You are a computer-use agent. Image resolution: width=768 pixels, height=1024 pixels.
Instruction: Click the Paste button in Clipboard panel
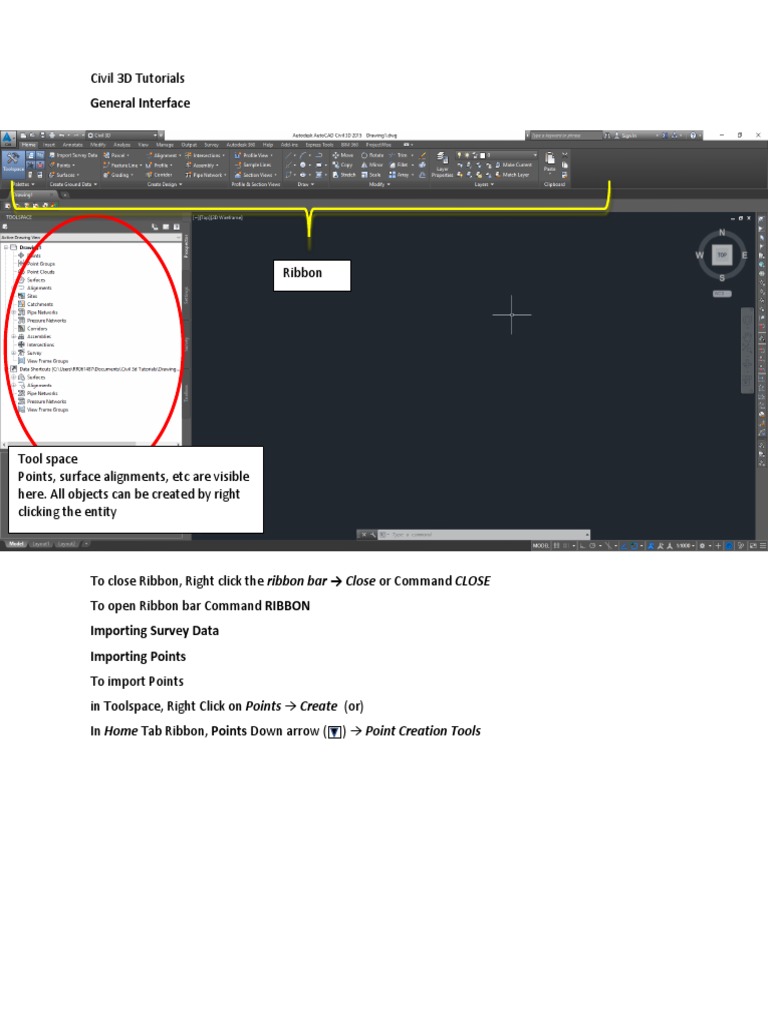point(550,161)
